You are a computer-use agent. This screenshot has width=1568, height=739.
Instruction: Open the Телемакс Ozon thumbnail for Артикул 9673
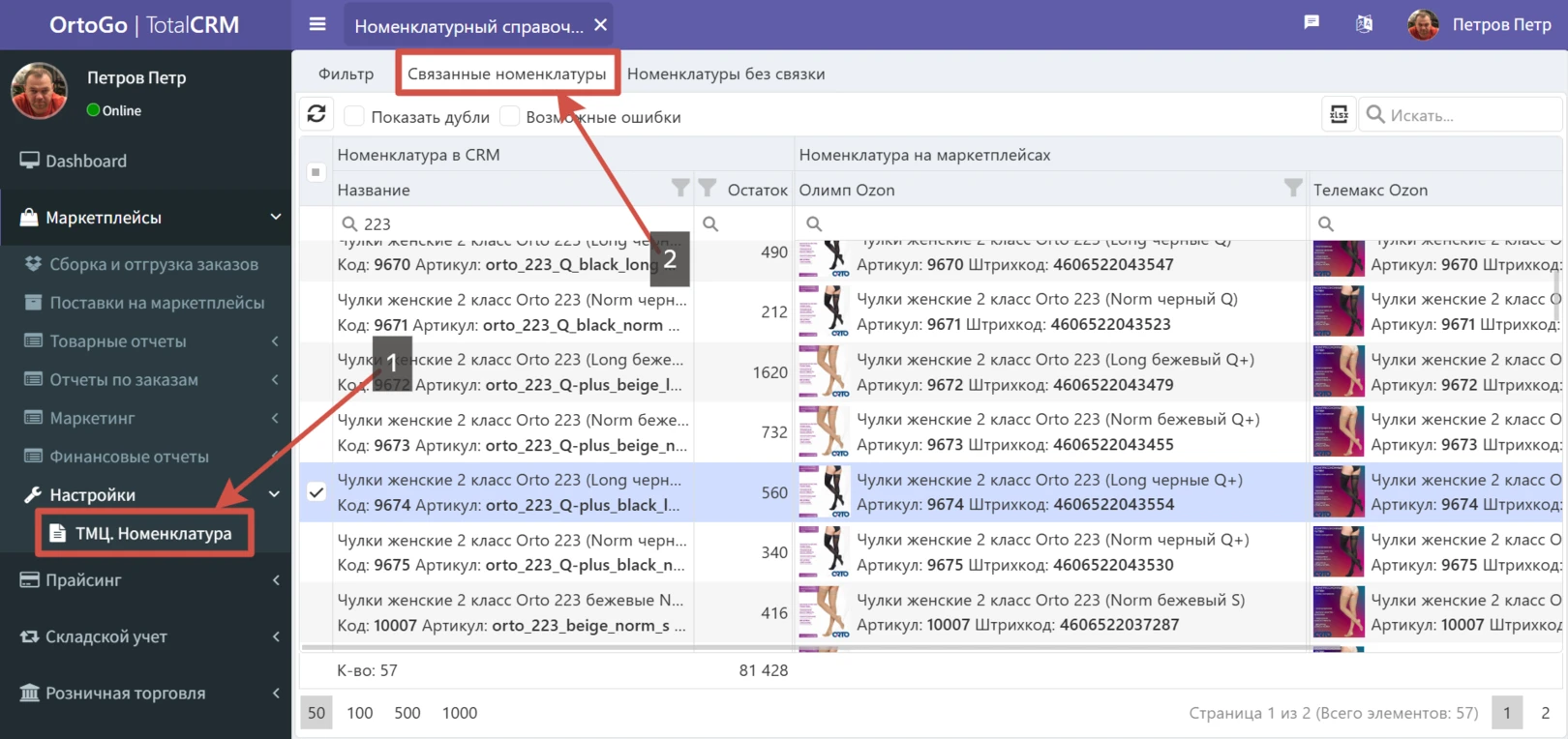(x=1339, y=431)
